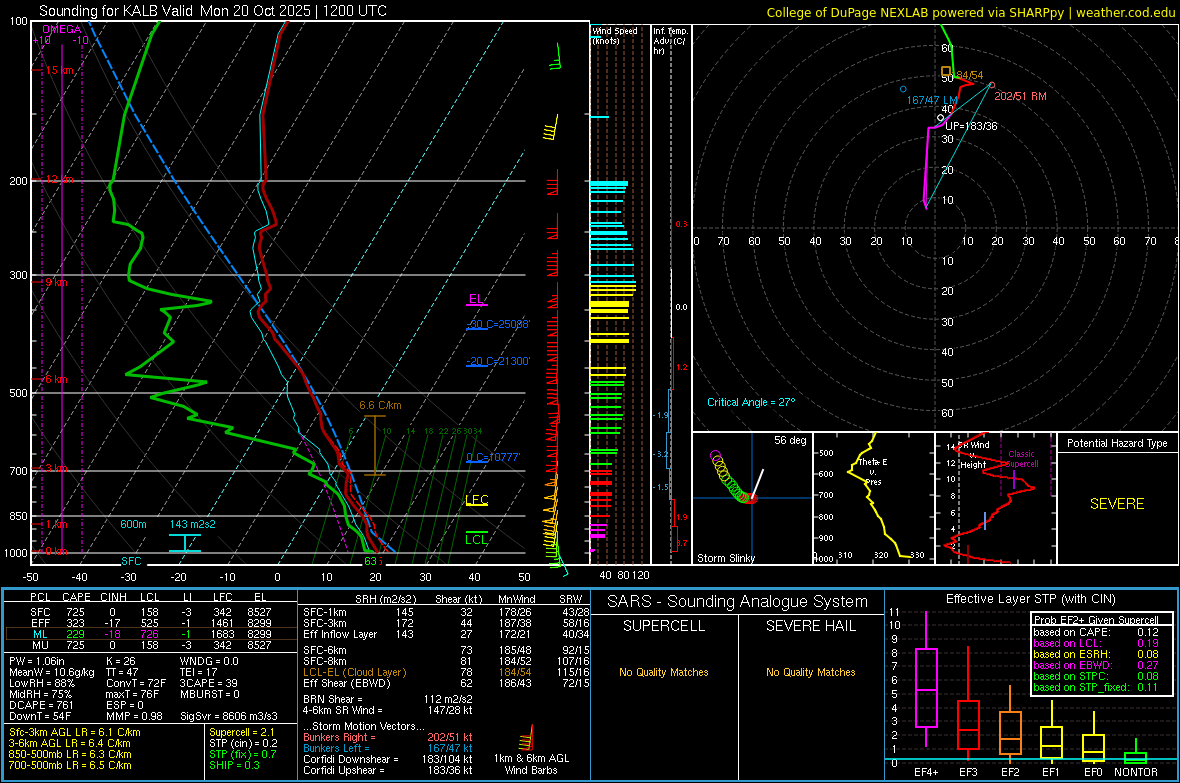Click the SEVERE potential hazard type text
This screenshot has width=1180, height=783.
(x=1117, y=504)
